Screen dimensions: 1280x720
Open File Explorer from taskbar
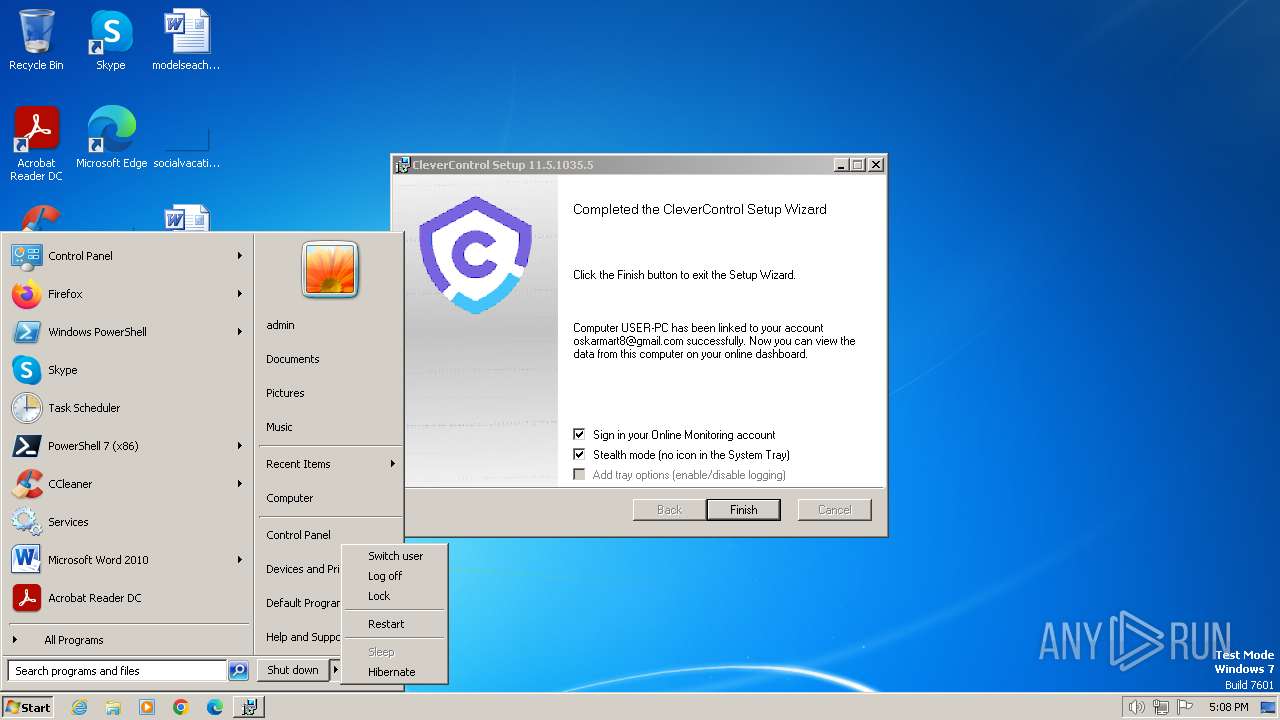[113, 707]
